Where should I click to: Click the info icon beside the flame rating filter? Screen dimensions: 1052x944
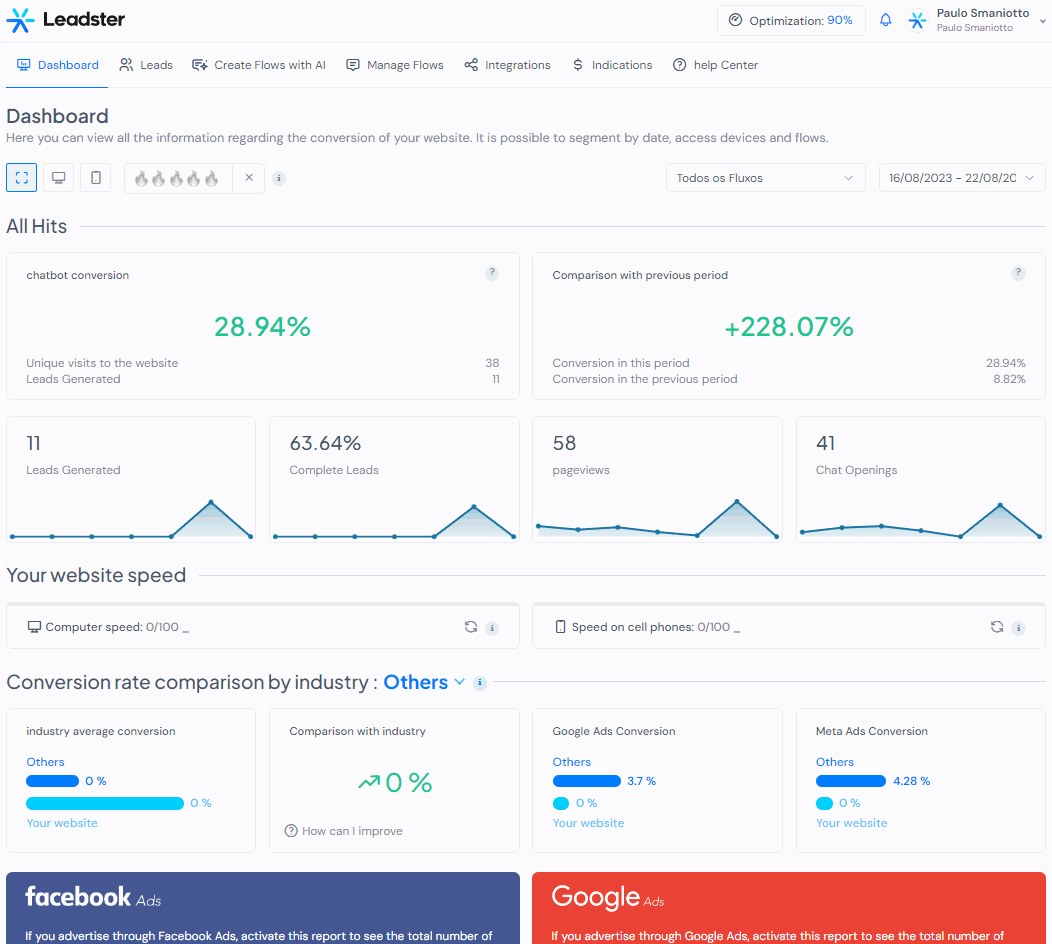(279, 178)
